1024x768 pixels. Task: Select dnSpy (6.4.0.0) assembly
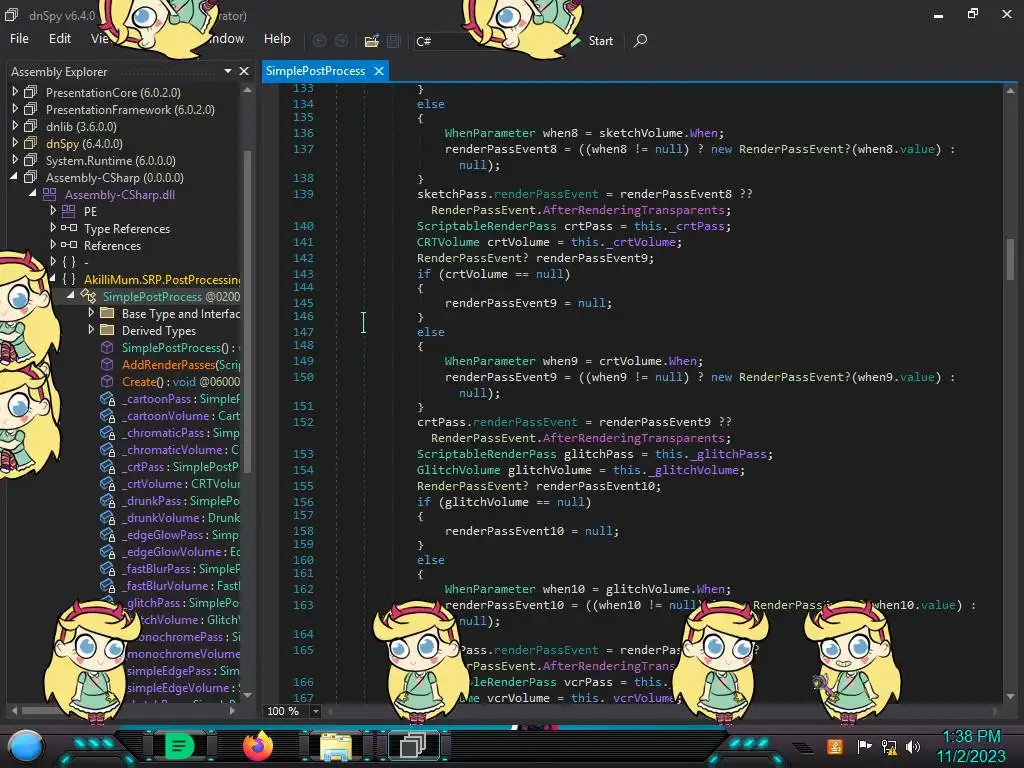tap(84, 144)
